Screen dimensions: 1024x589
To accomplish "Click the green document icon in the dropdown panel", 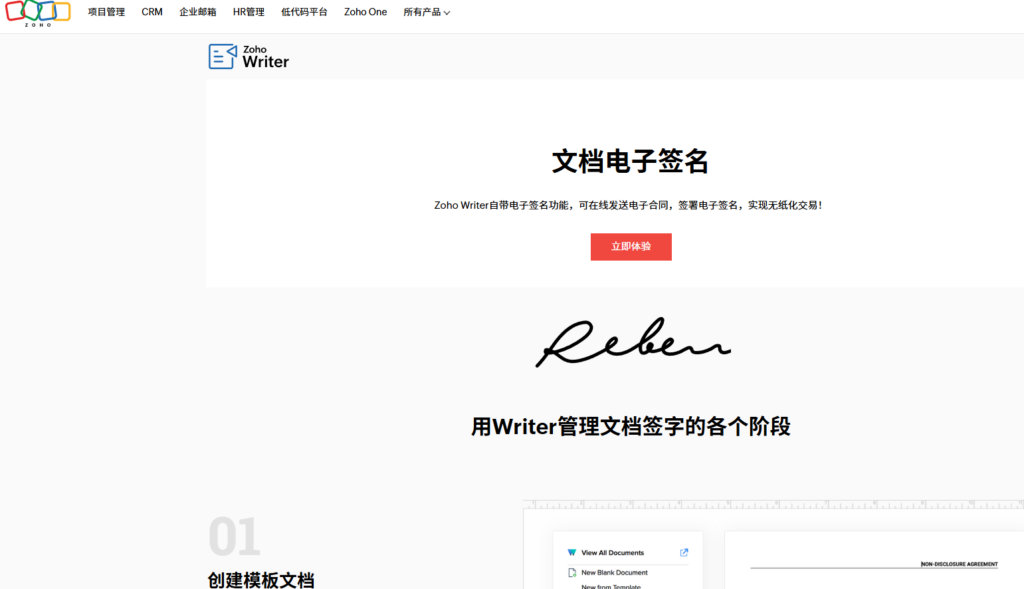I will coord(571,573).
